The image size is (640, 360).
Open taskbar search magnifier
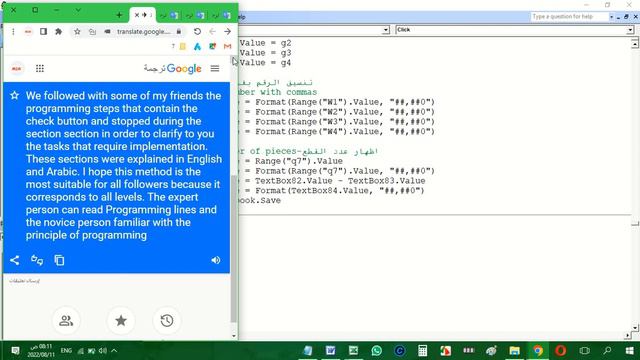[607, 351]
